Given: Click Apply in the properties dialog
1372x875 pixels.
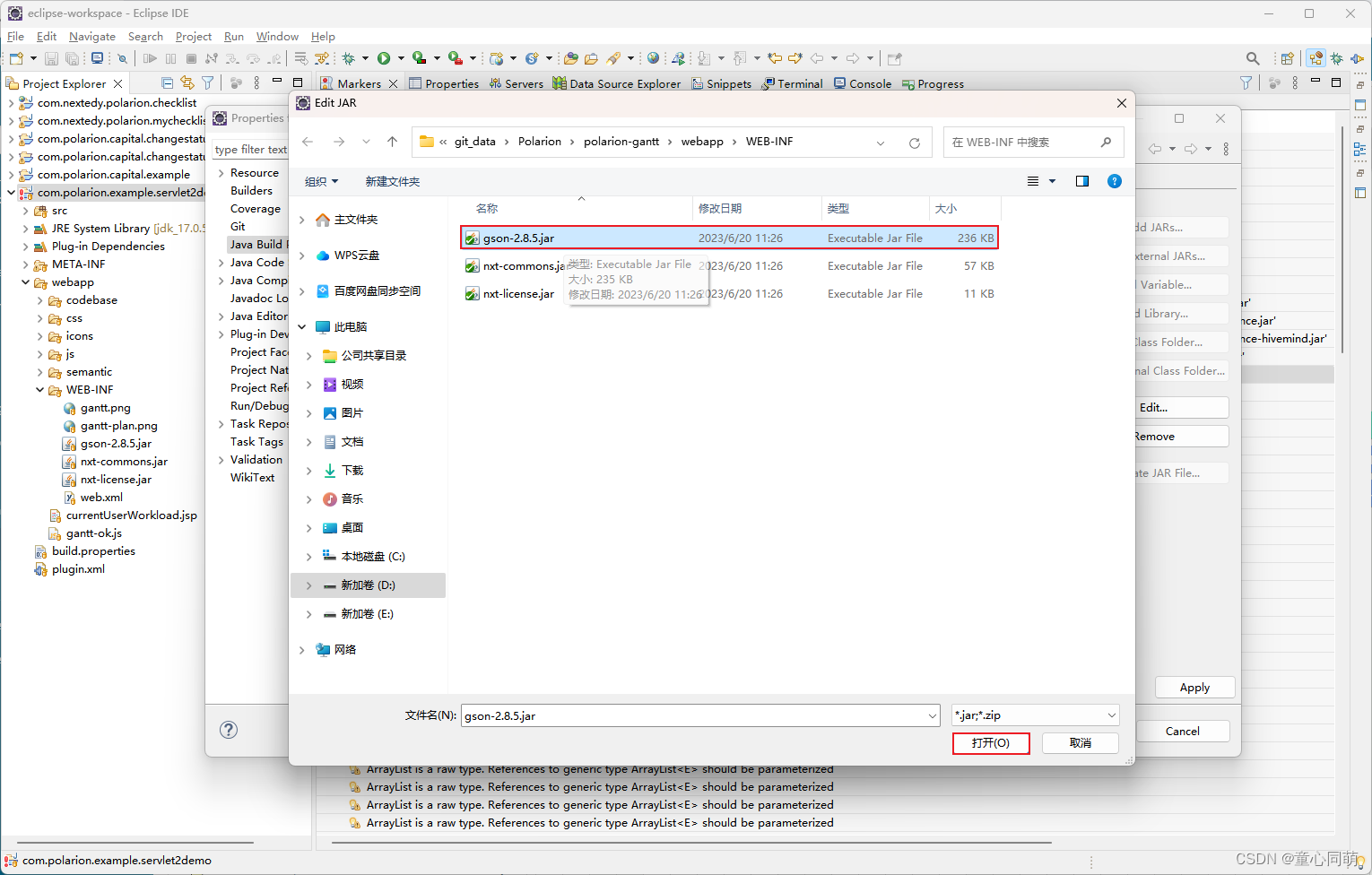Looking at the screenshot, I should pyautogui.click(x=1194, y=687).
